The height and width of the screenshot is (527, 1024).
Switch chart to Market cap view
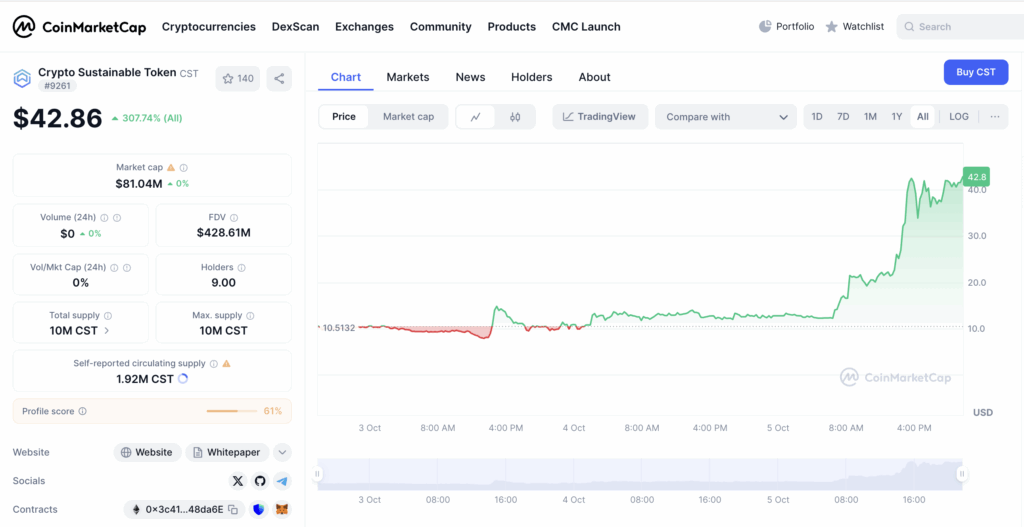click(x=408, y=117)
